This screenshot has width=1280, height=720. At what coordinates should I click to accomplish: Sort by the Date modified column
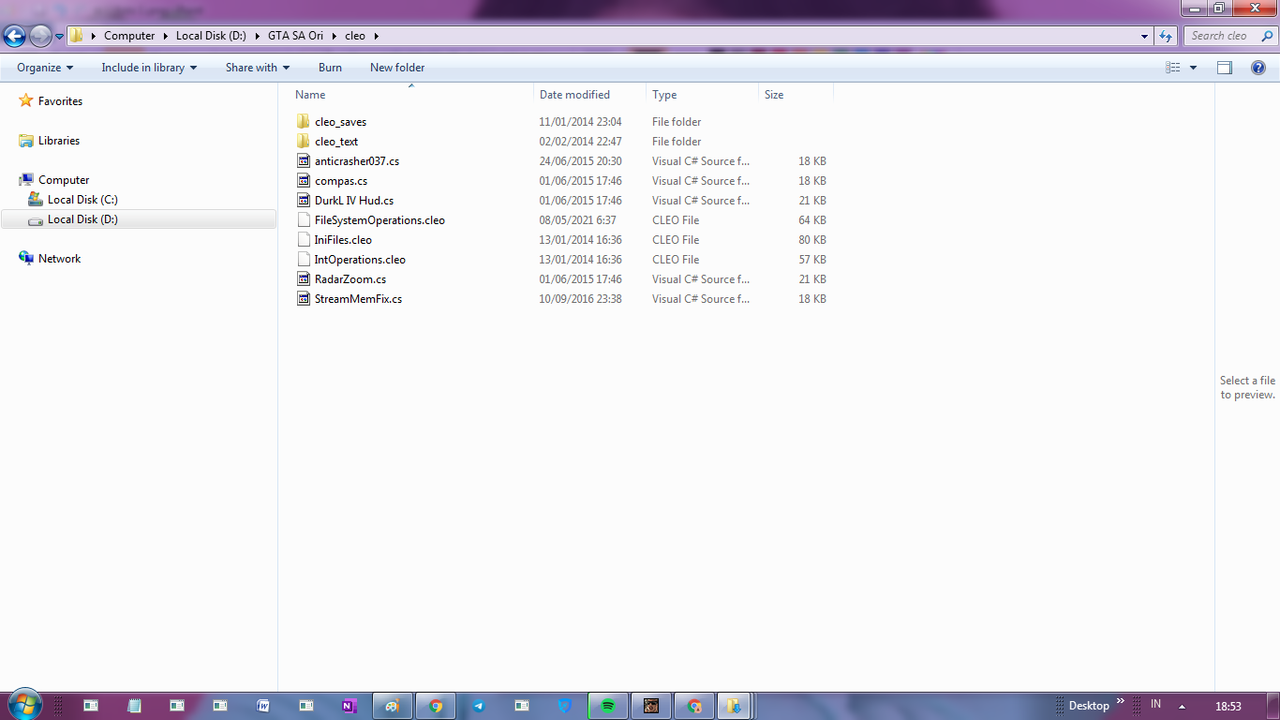tap(590, 95)
